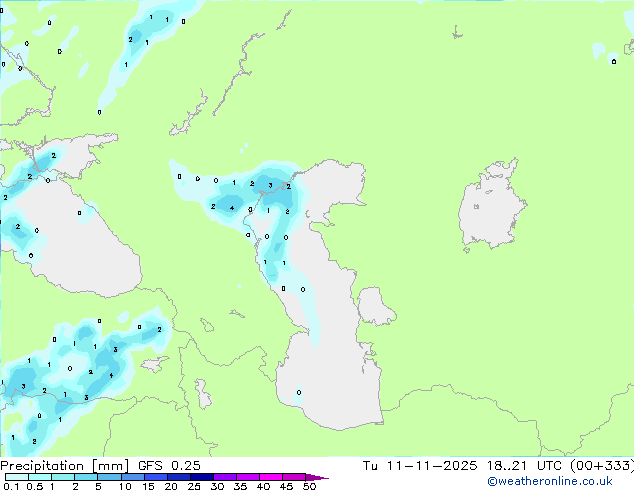Viewport: 634px width, 490px height.
Task: Click the legend label '50'
Action: [309, 486]
